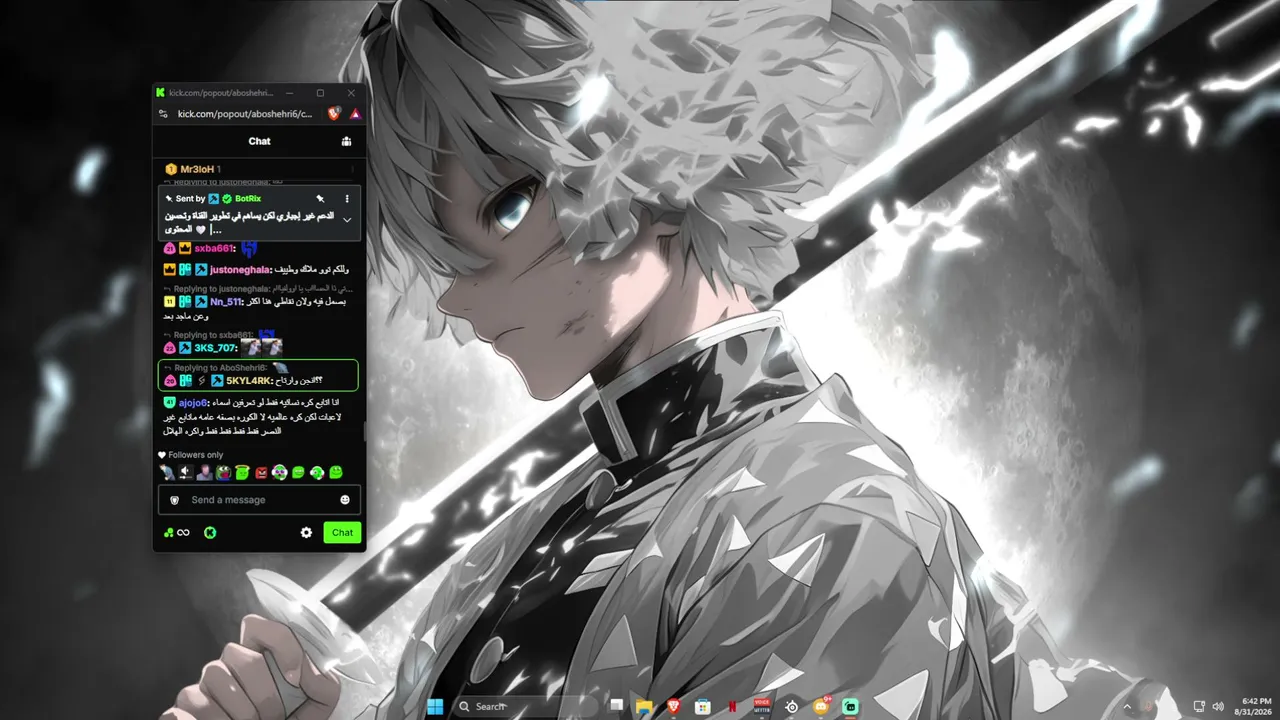Open pinned message more options menu

point(347,199)
